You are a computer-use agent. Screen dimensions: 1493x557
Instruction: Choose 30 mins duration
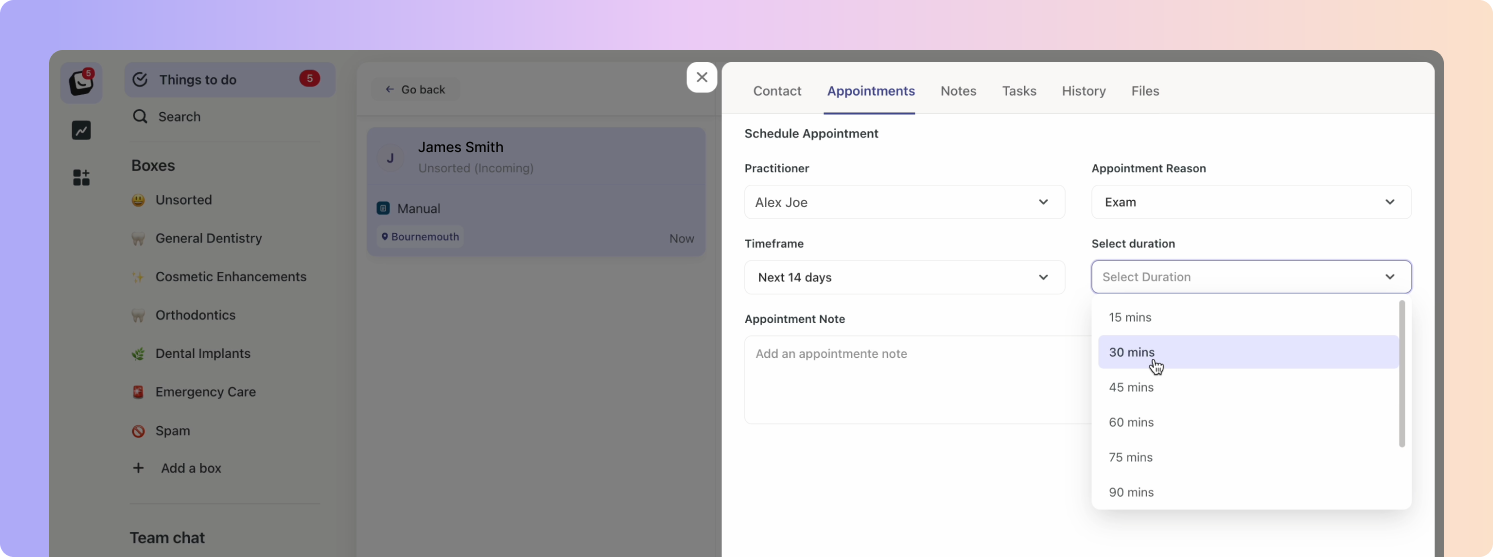click(1248, 352)
